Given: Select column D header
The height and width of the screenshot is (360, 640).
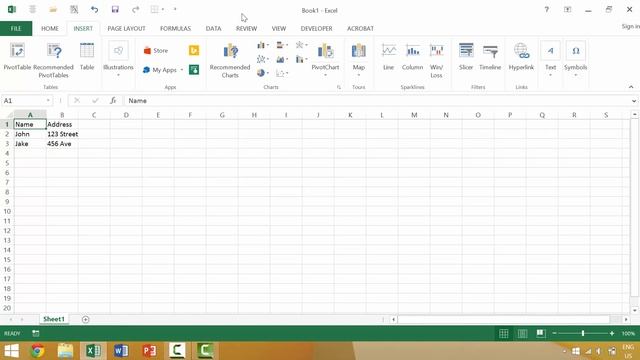Looking at the screenshot, I should (x=126, y=115).
